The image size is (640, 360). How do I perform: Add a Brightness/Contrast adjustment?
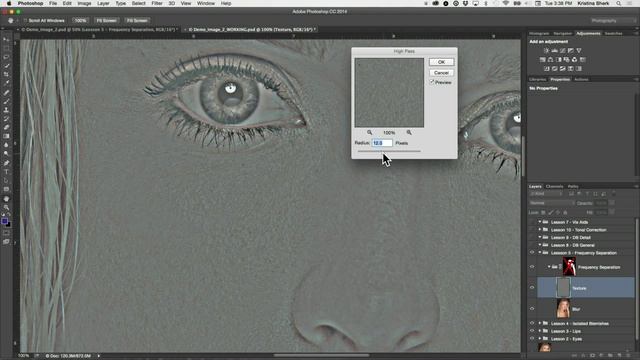[x=547, y=51]
